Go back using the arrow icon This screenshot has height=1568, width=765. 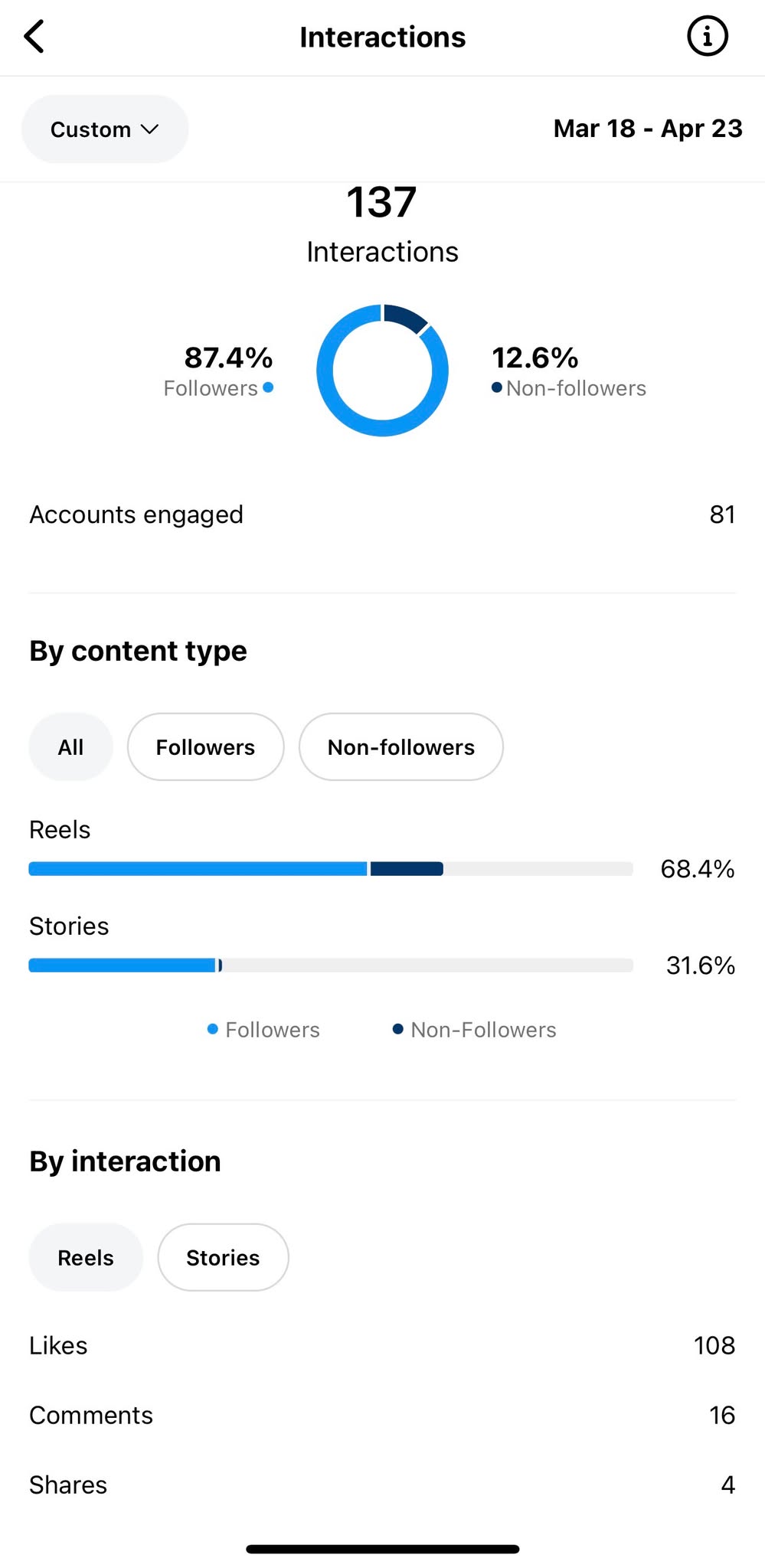[34, 37]
